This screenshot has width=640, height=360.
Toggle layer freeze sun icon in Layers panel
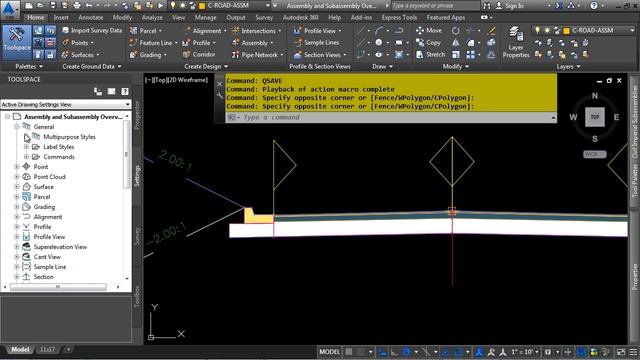pyautogui.click(x=547, y=31)
